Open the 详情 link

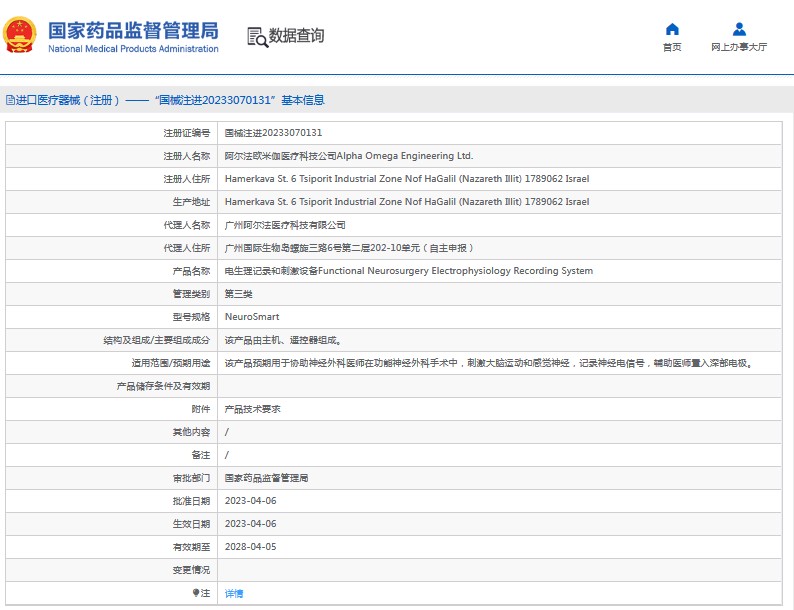tap(234, 593)
